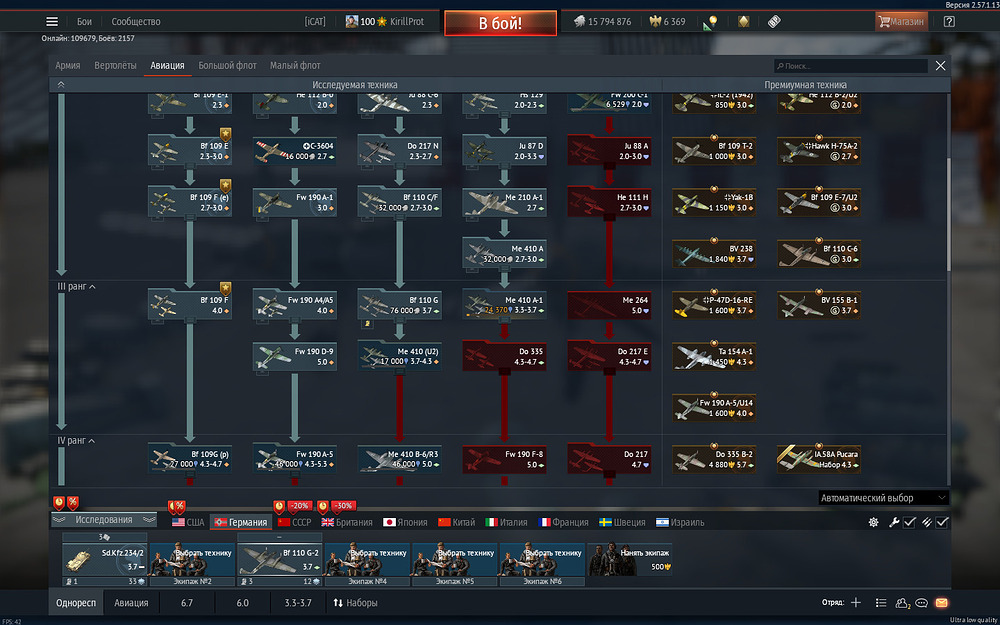Open the hamburger main menu
Image resolution: width=1000 pixels, height=625 pixels.
(x=52, y=22)
